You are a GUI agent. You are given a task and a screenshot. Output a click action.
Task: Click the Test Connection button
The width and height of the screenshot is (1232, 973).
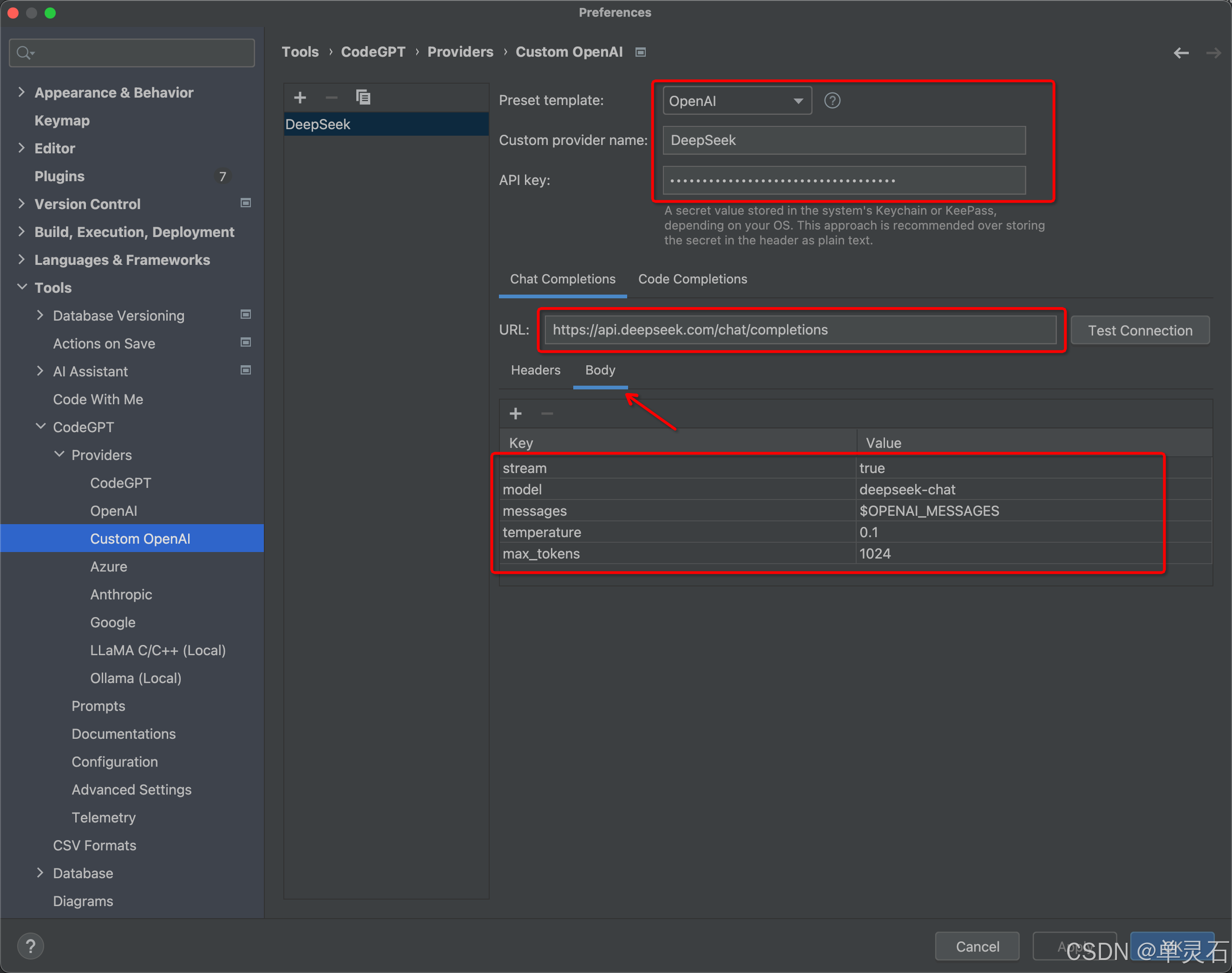(1140, 330)
